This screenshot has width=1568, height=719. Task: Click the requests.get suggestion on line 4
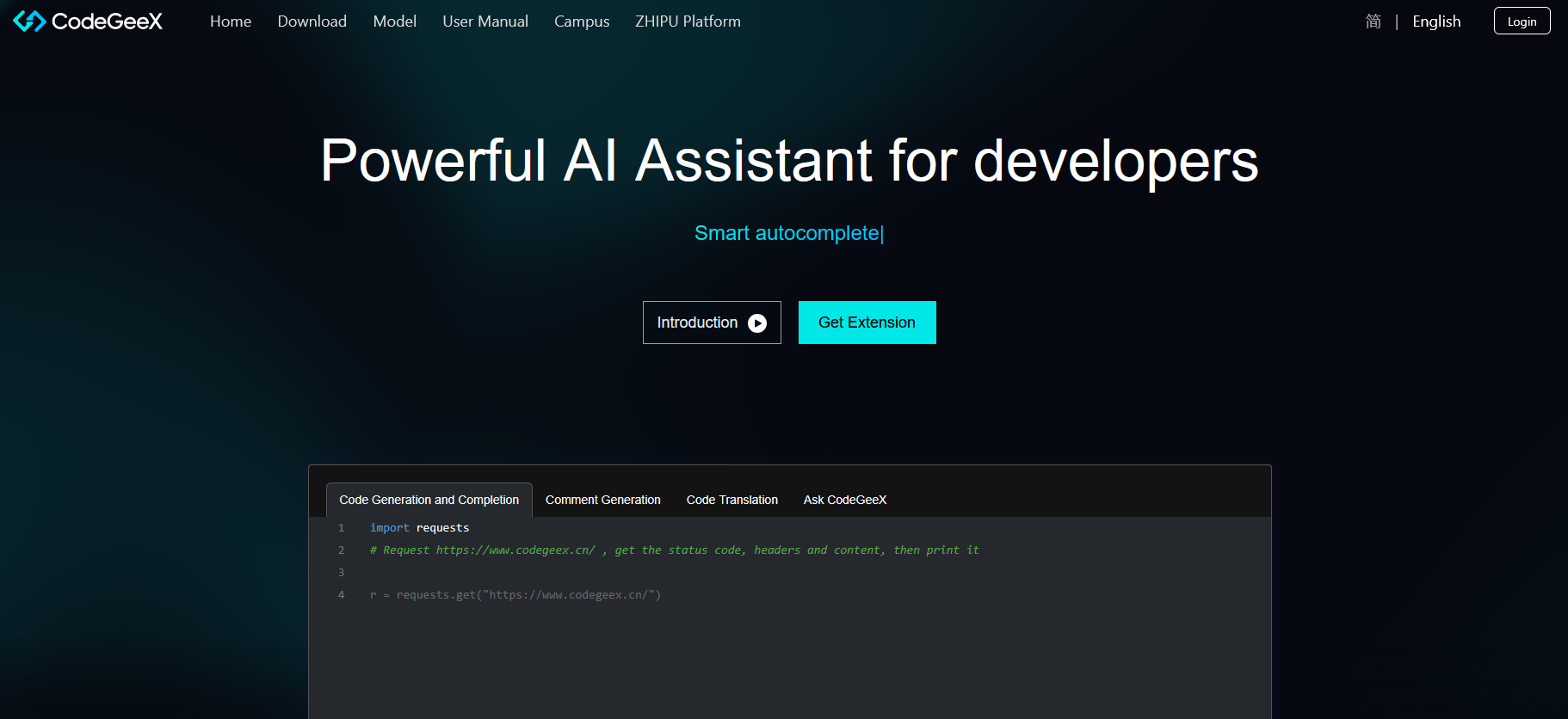(515, 595)
